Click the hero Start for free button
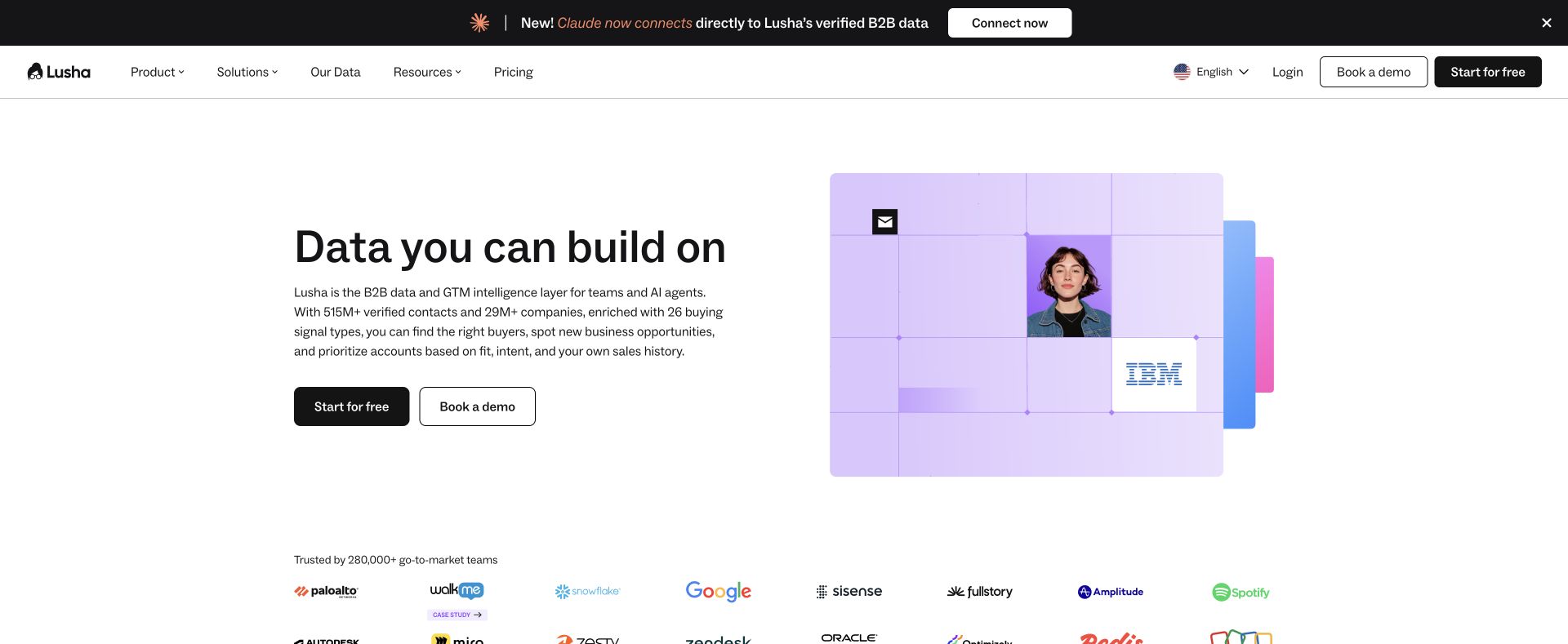Viewport: 1568px width, 644px height. (351, 406)
